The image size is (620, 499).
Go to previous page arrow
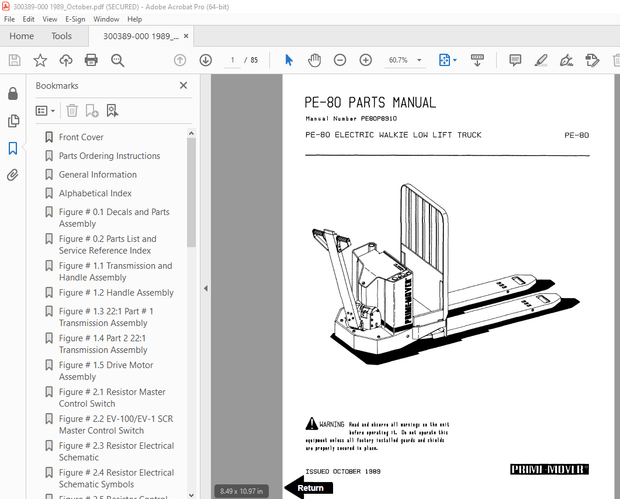[180, 60]
